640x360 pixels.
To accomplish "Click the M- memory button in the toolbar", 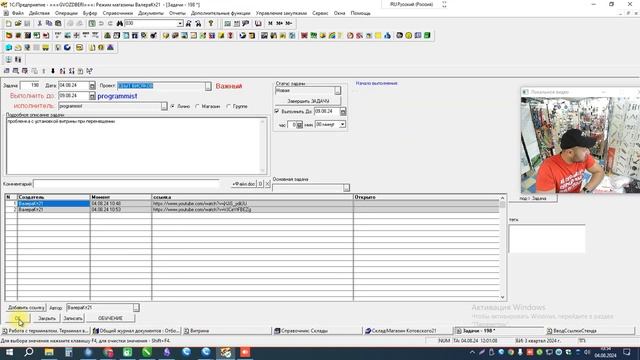I will (289, 24).
